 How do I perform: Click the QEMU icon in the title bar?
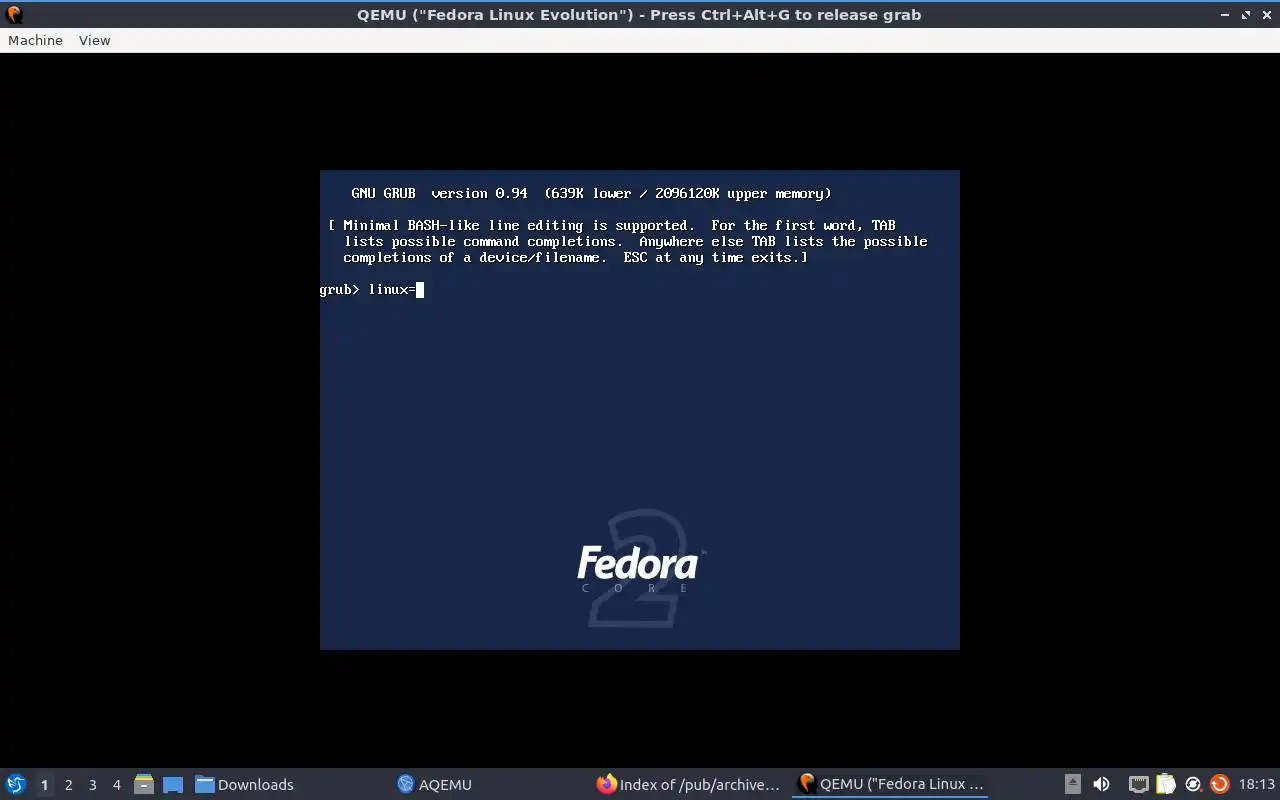point(14,14)
